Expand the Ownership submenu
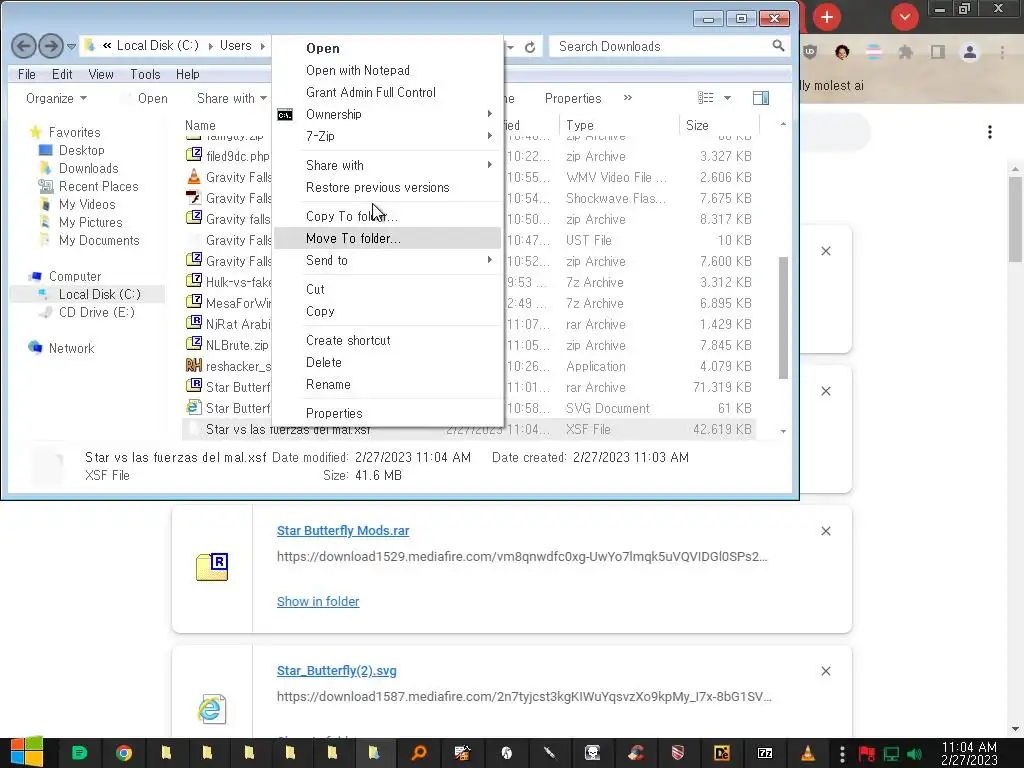1024x768 pixels. pos(387,114)
